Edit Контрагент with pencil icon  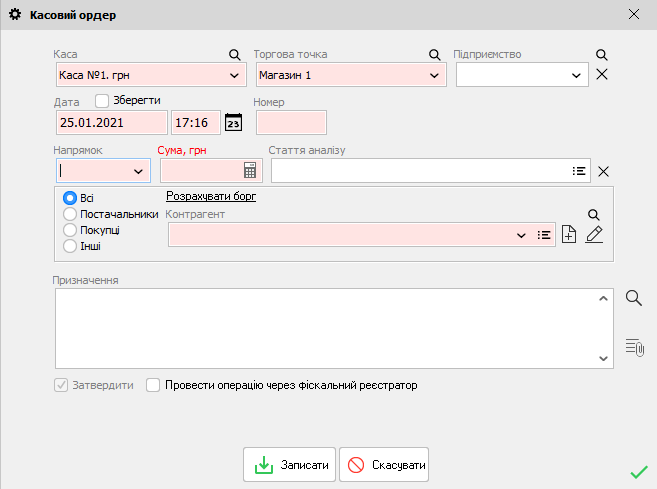pos(594,235)
